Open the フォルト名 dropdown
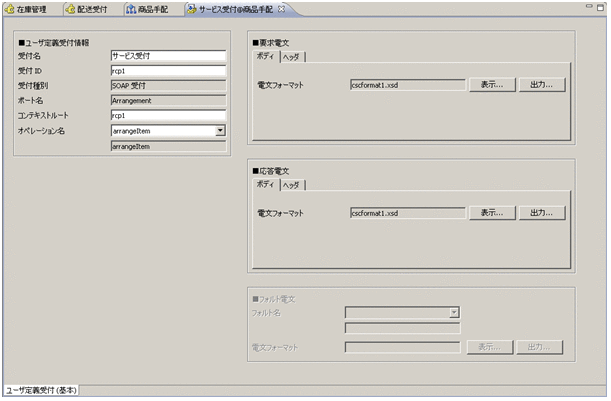The width and height of the screenshot is (611, 401). coord(454,312)
